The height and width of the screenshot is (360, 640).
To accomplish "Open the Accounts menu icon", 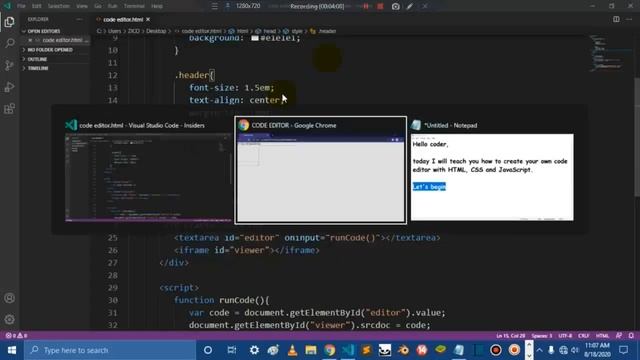I will click(x=9, y=298).
